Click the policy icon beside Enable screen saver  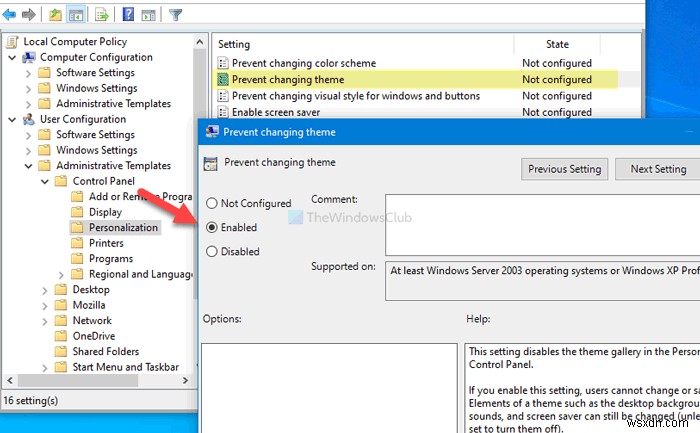(223, 112)
